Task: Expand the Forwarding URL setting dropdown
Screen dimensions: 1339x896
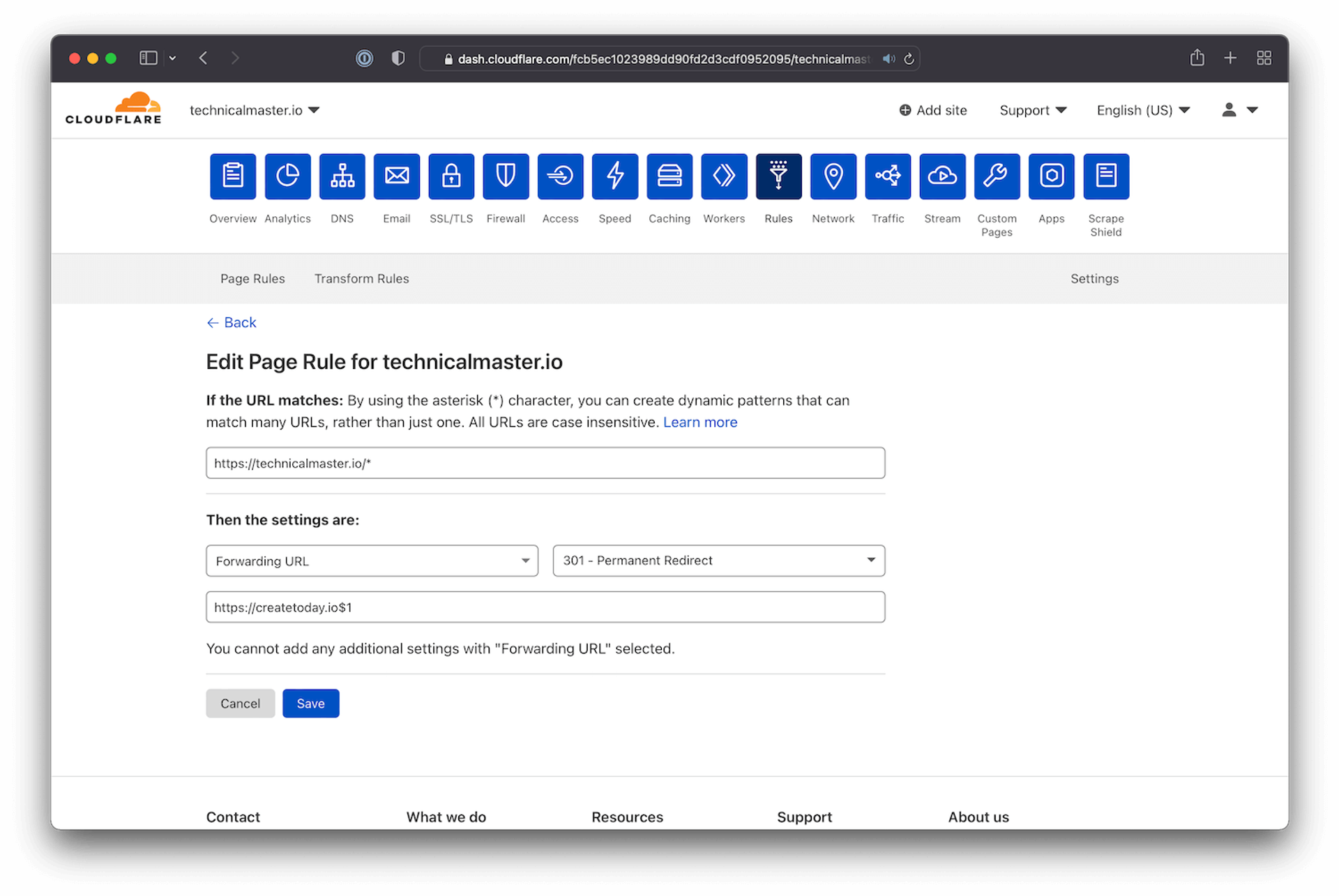Action: [372, 561]
